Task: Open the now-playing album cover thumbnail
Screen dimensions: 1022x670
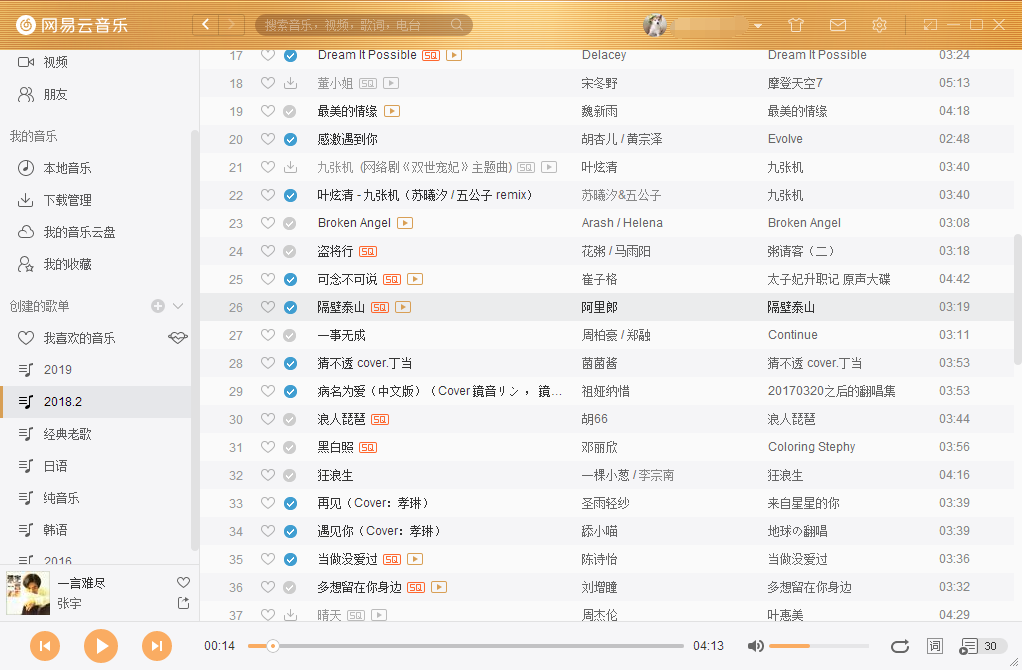Action: click(28, 593)
